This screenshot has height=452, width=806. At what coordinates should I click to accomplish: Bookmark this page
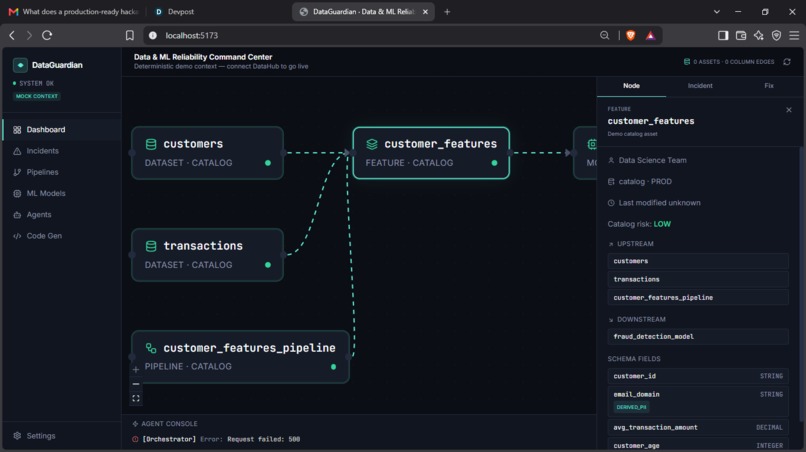tap(130, 35)
